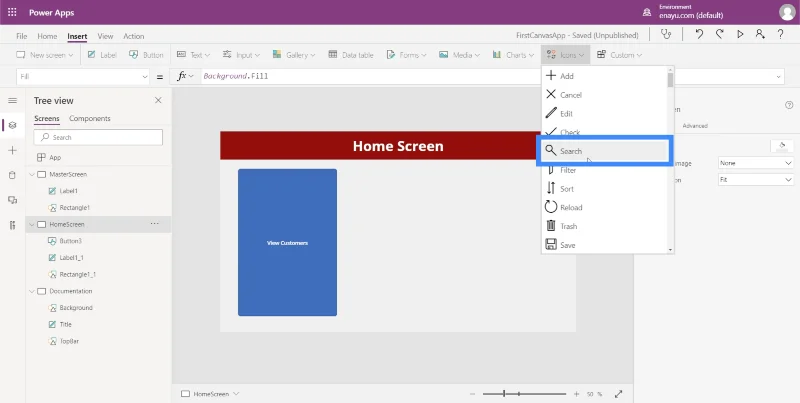Open the app launcher waffle icon

12,12
